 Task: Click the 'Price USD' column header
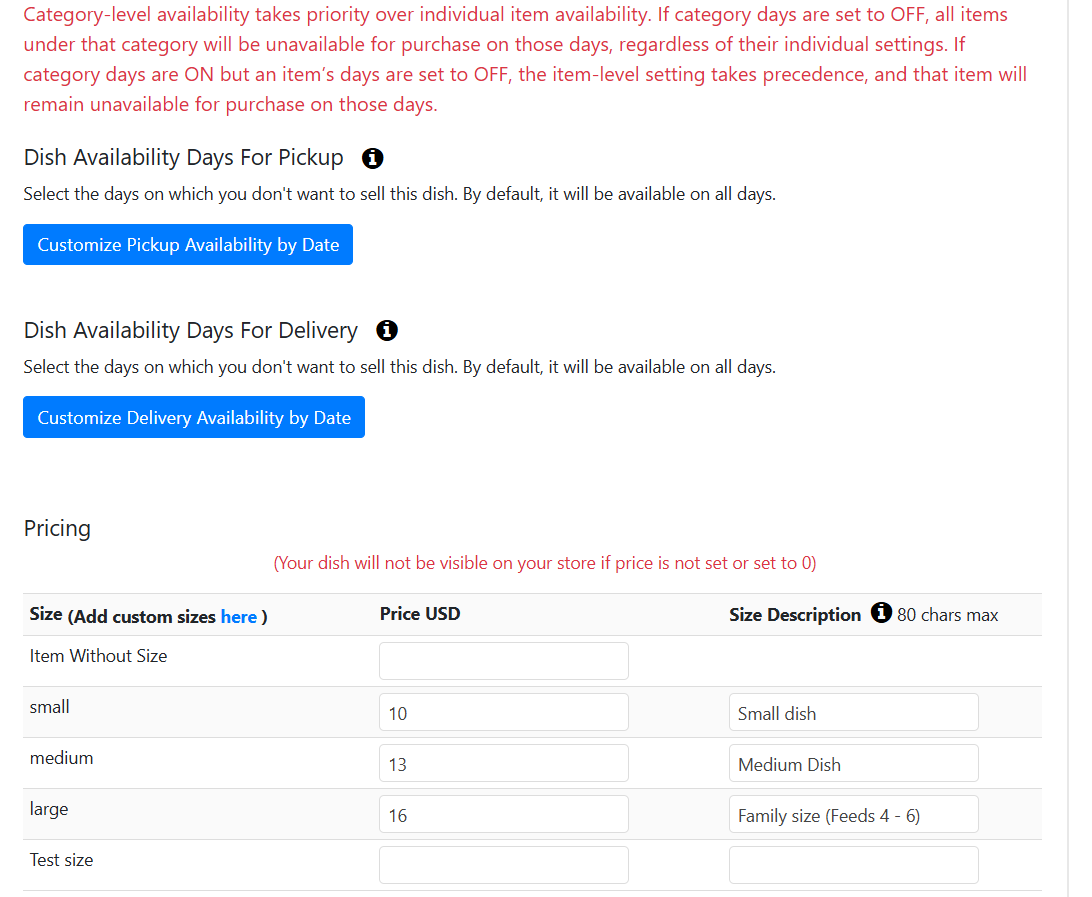click(420, 614)
